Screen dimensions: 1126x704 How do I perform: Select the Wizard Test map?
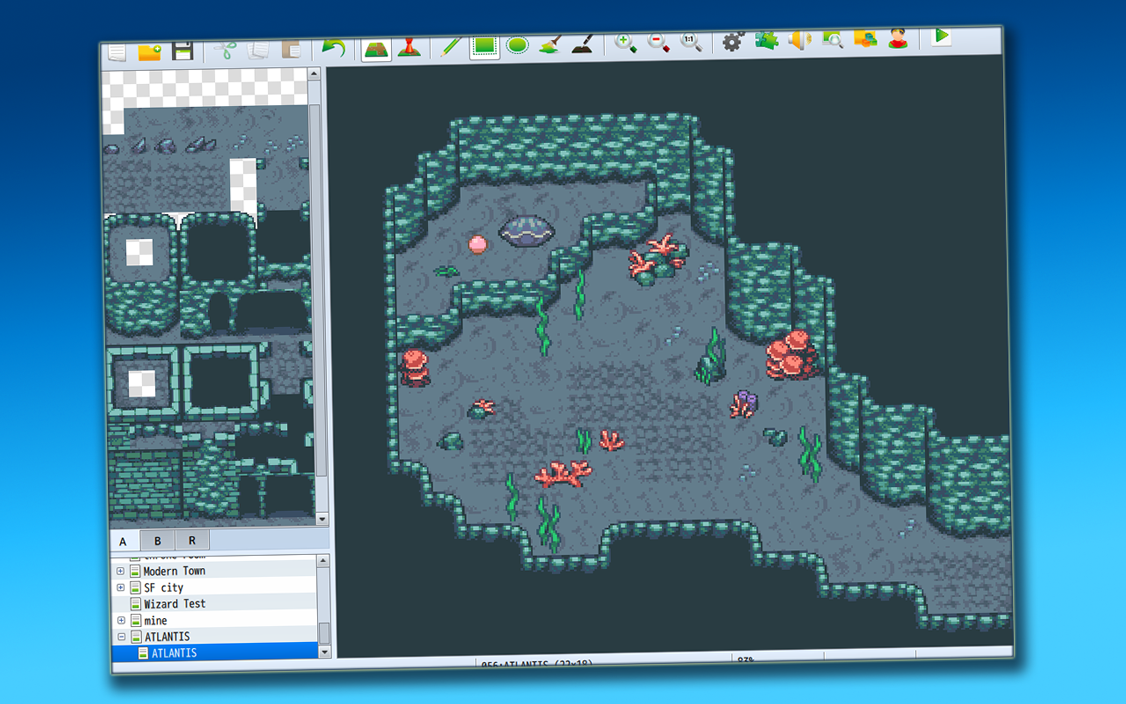click(170, 603)
